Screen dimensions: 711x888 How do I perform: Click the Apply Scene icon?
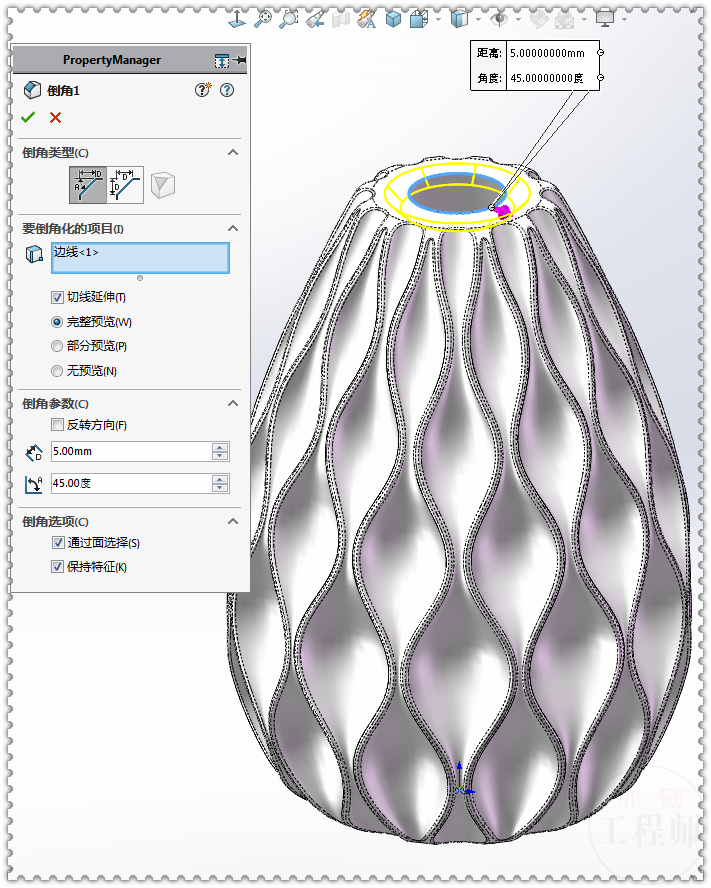point(564,20)
